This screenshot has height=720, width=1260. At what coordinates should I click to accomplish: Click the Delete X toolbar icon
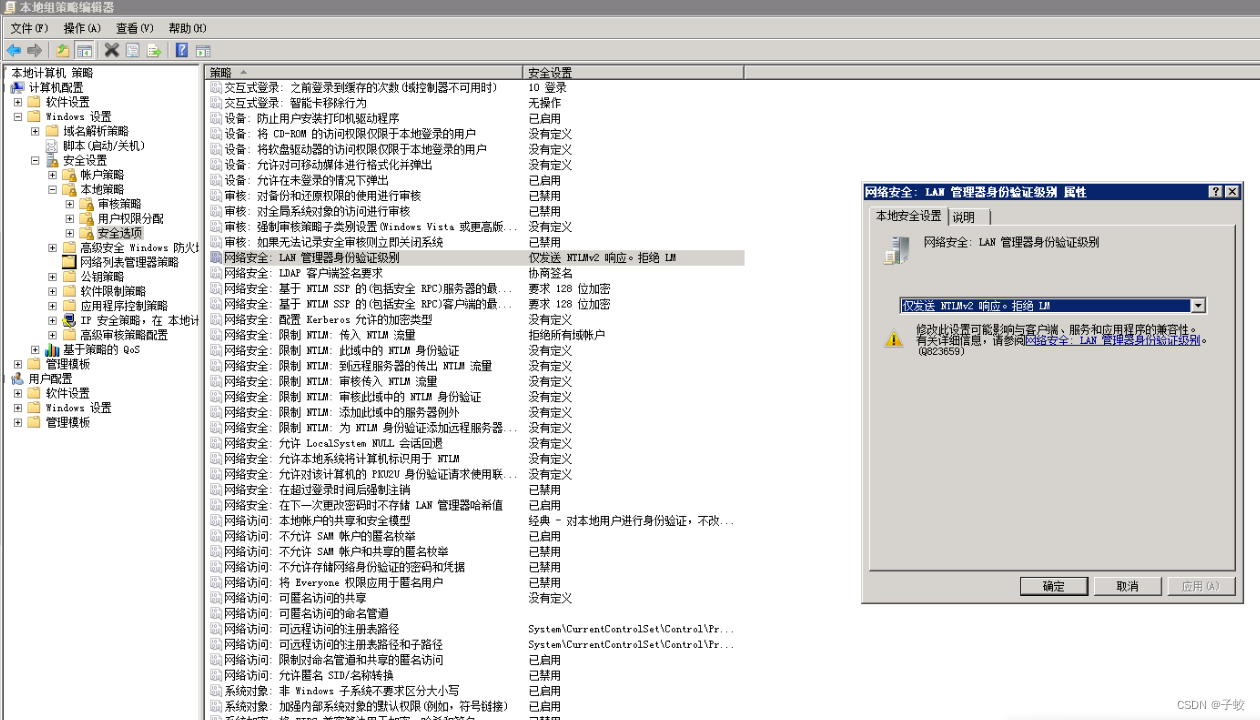(112, 50)
